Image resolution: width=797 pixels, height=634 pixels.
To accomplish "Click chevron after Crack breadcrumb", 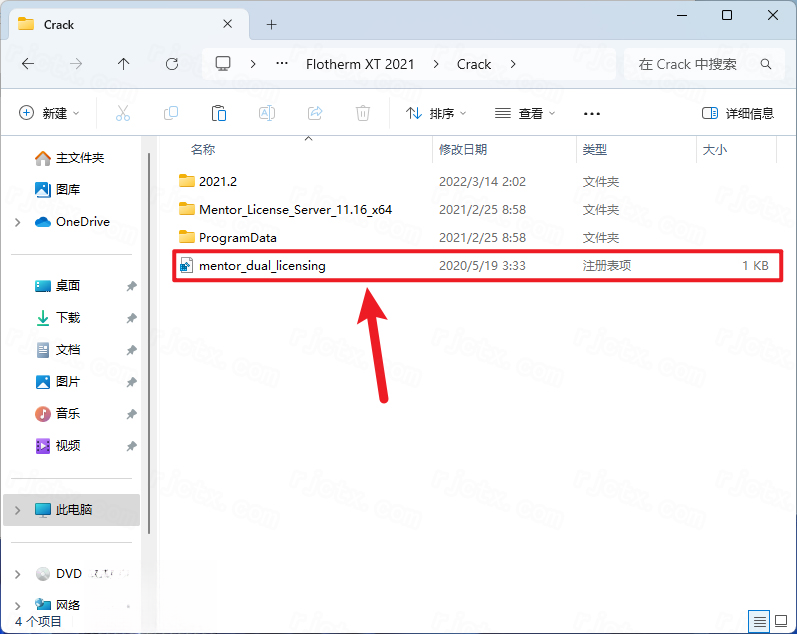I will (513, 64).
